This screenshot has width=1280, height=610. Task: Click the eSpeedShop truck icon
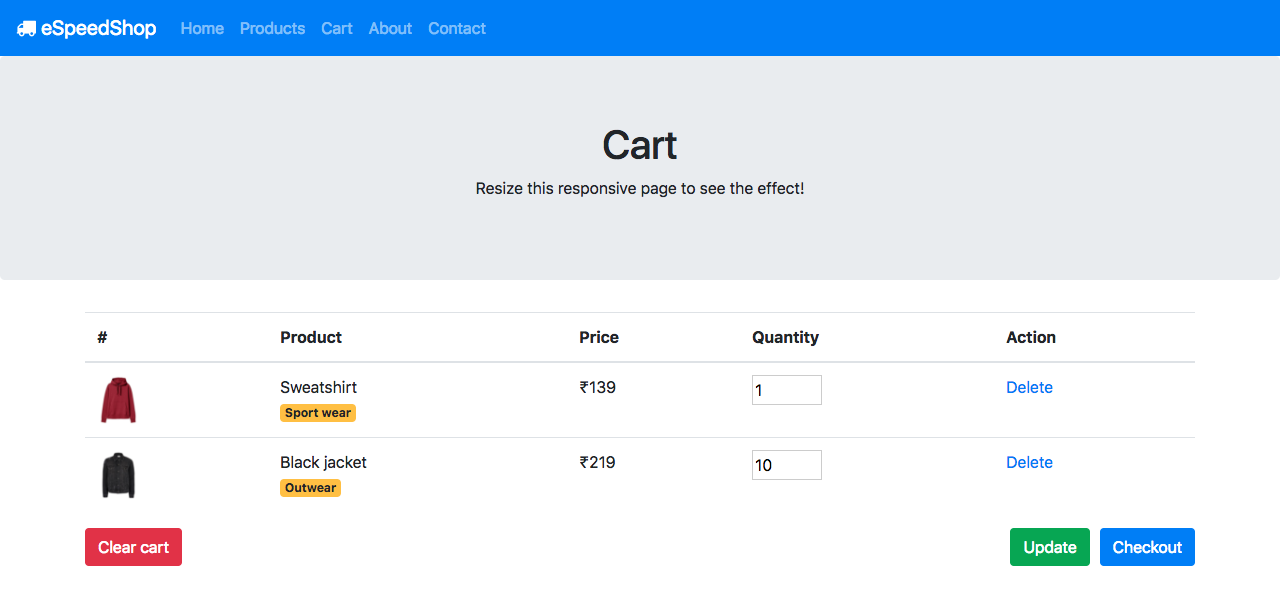coord(29,28)
